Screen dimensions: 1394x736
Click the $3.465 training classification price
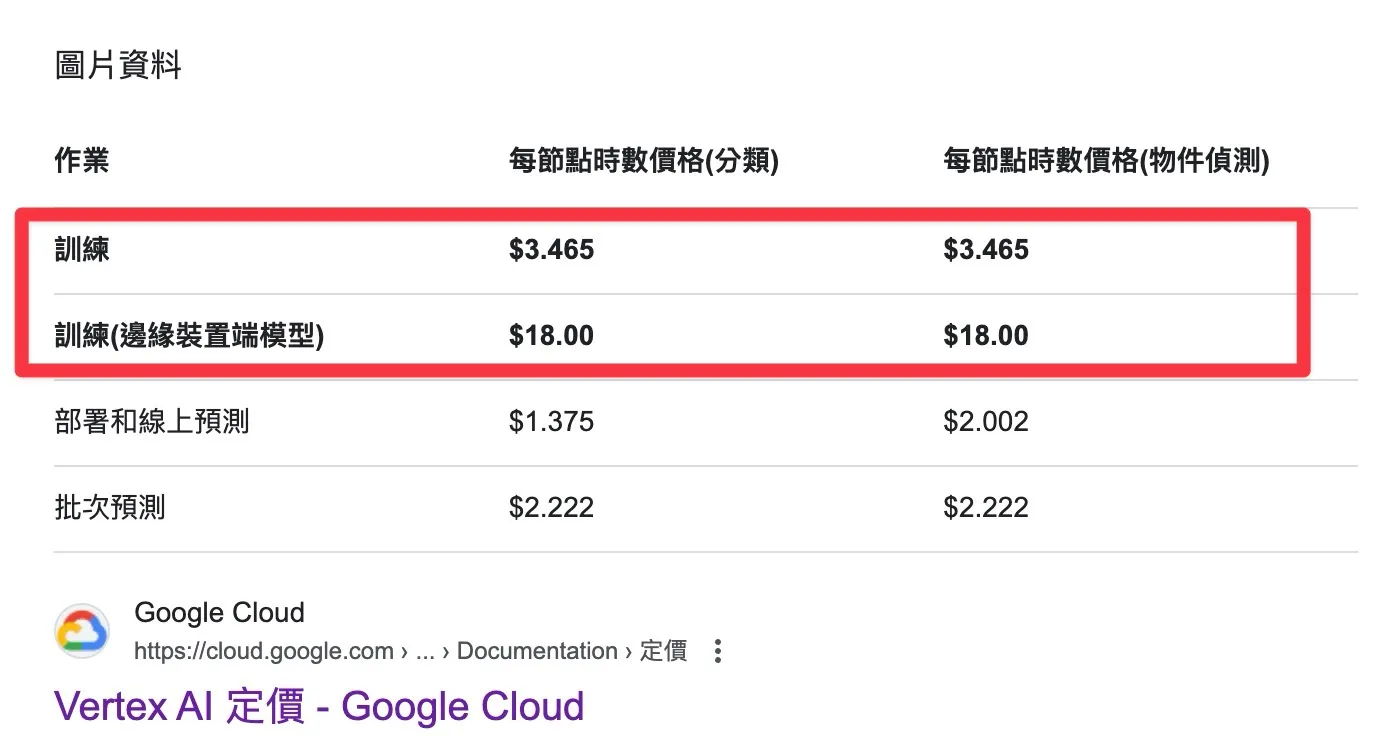[551, 249]
